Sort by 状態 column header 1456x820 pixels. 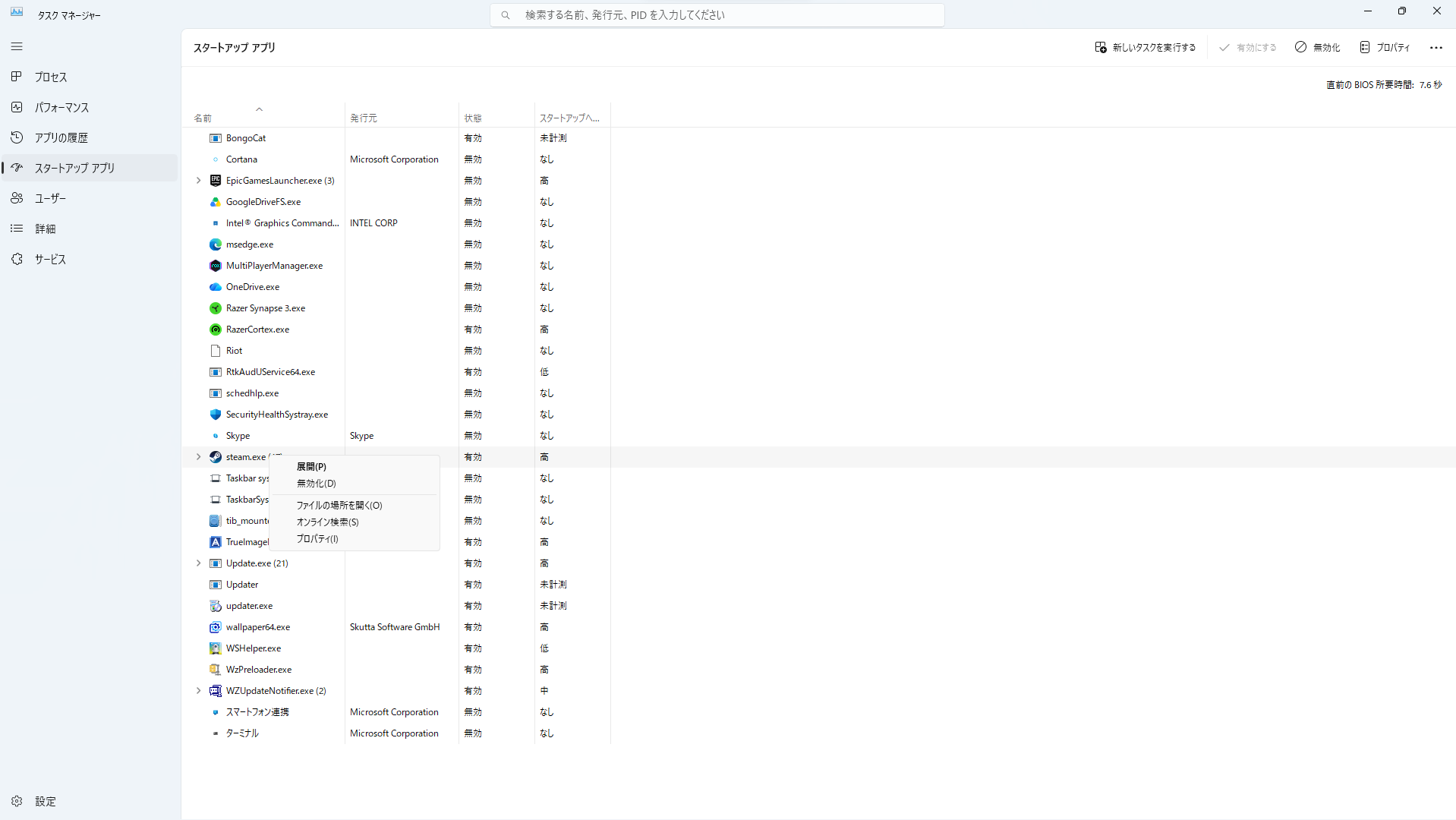[x=496, y=115]
